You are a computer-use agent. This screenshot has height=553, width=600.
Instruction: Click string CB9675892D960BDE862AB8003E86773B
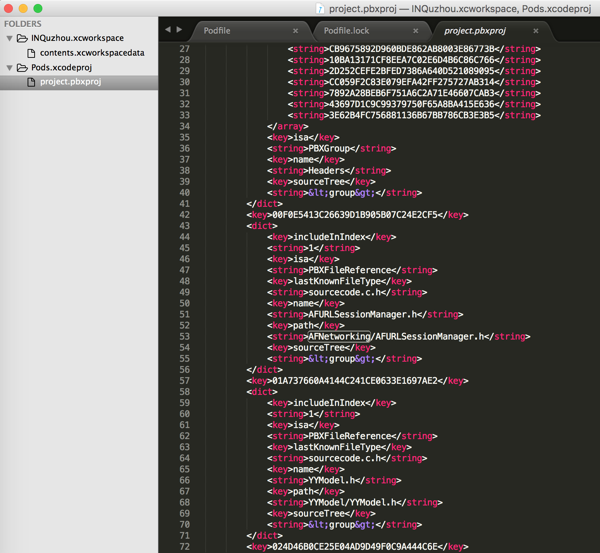tap(412, 49)
